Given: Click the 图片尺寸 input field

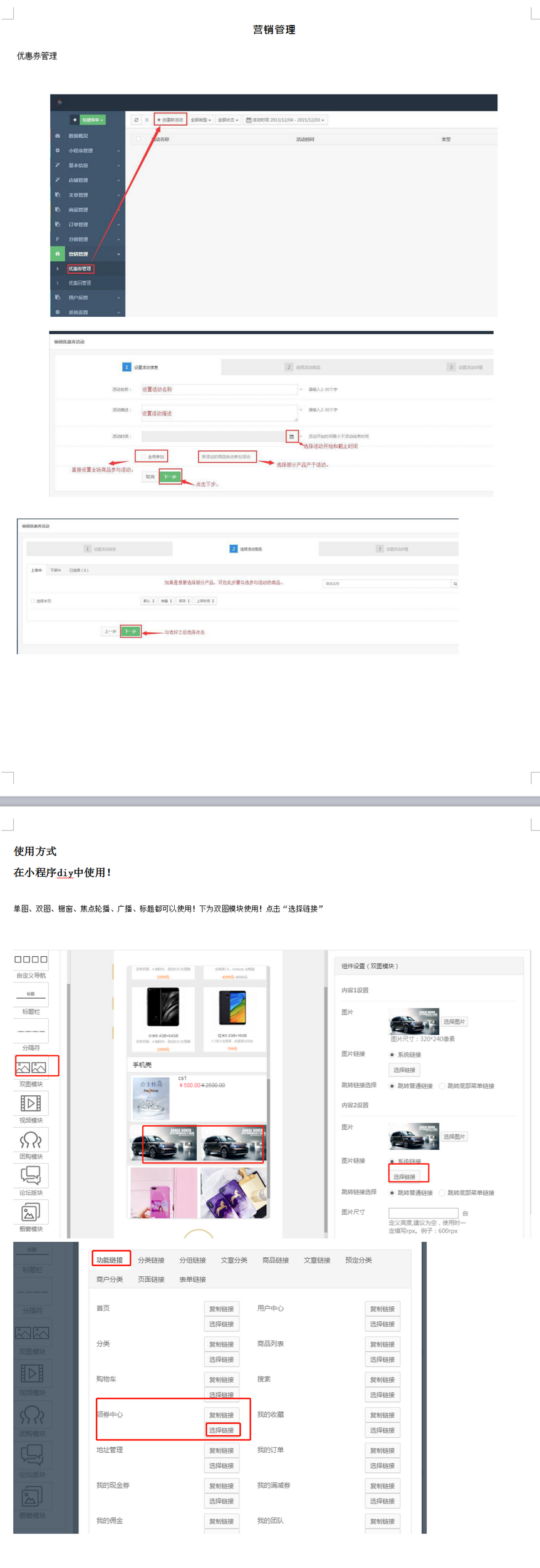Looking at the screenshot, I should (423, 1213).
